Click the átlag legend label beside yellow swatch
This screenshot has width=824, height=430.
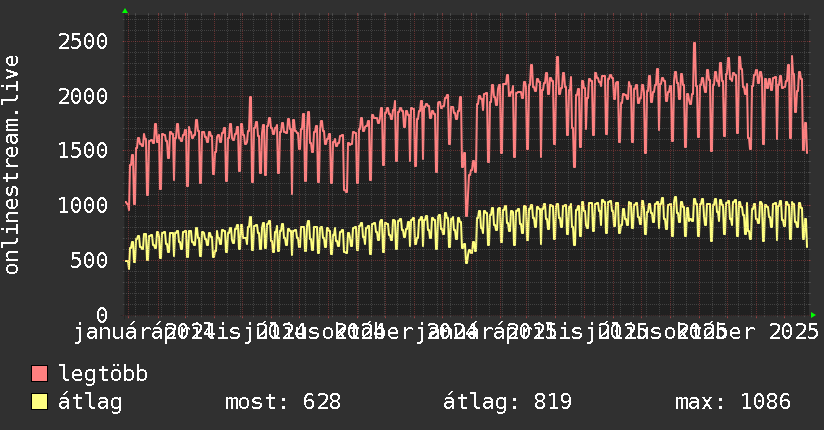click(x=90, y=402)
